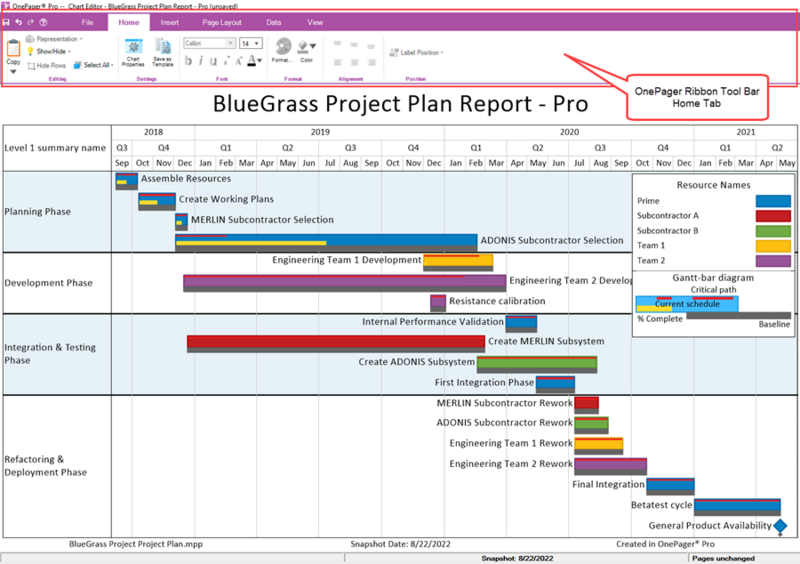
Task: Click the 2019 year header on timeline
Action: click(x=320, y=132)
